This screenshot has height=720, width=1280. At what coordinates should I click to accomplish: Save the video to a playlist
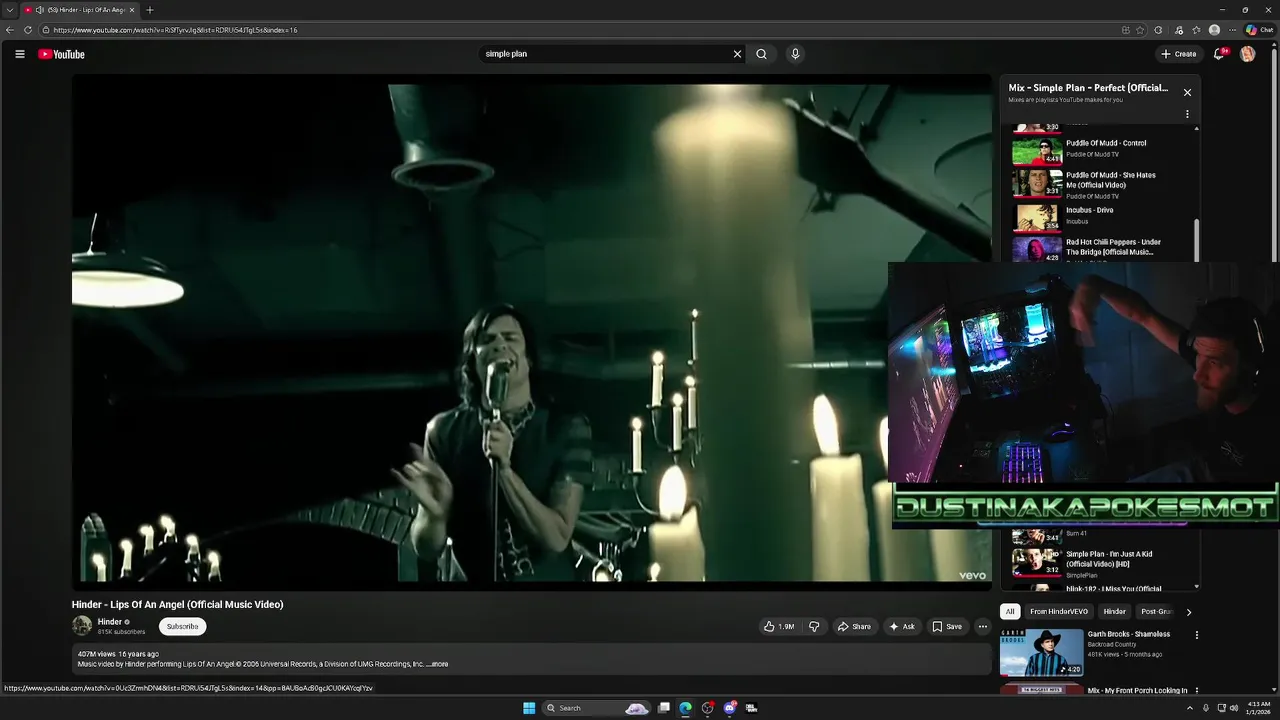click(947, 627)
